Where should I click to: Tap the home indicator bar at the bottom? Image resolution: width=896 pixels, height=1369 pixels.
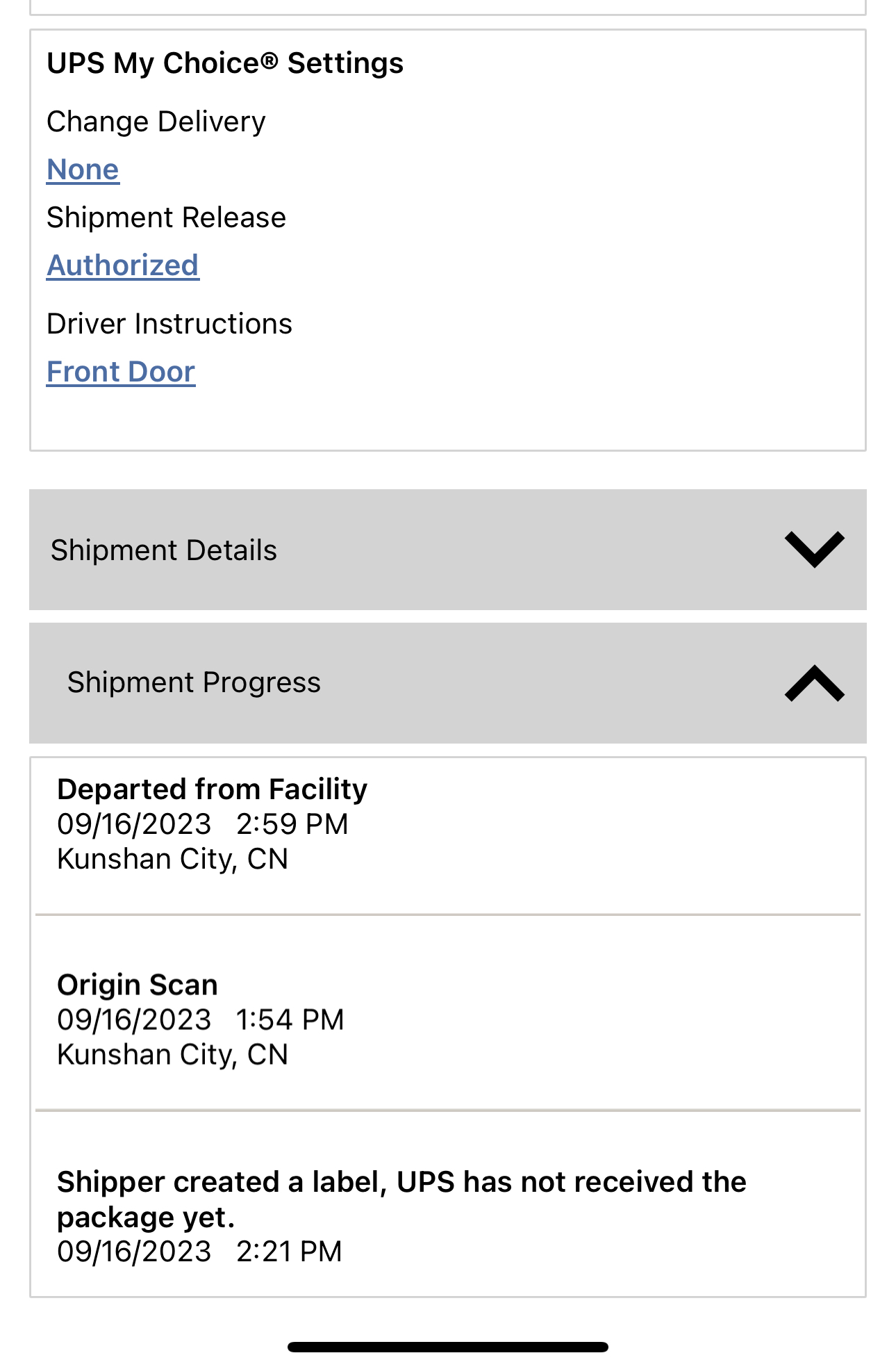coord(448,1347)
